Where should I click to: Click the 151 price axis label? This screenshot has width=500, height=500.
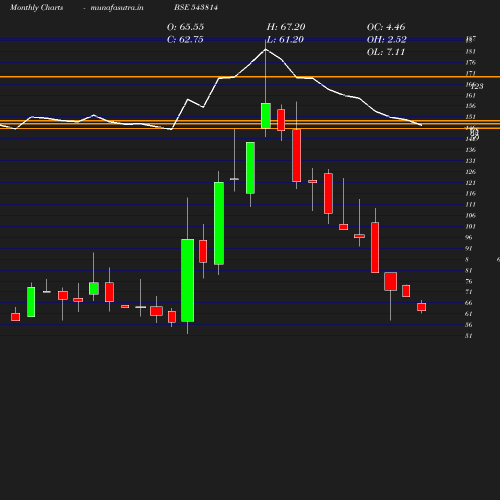click(471, 117)
